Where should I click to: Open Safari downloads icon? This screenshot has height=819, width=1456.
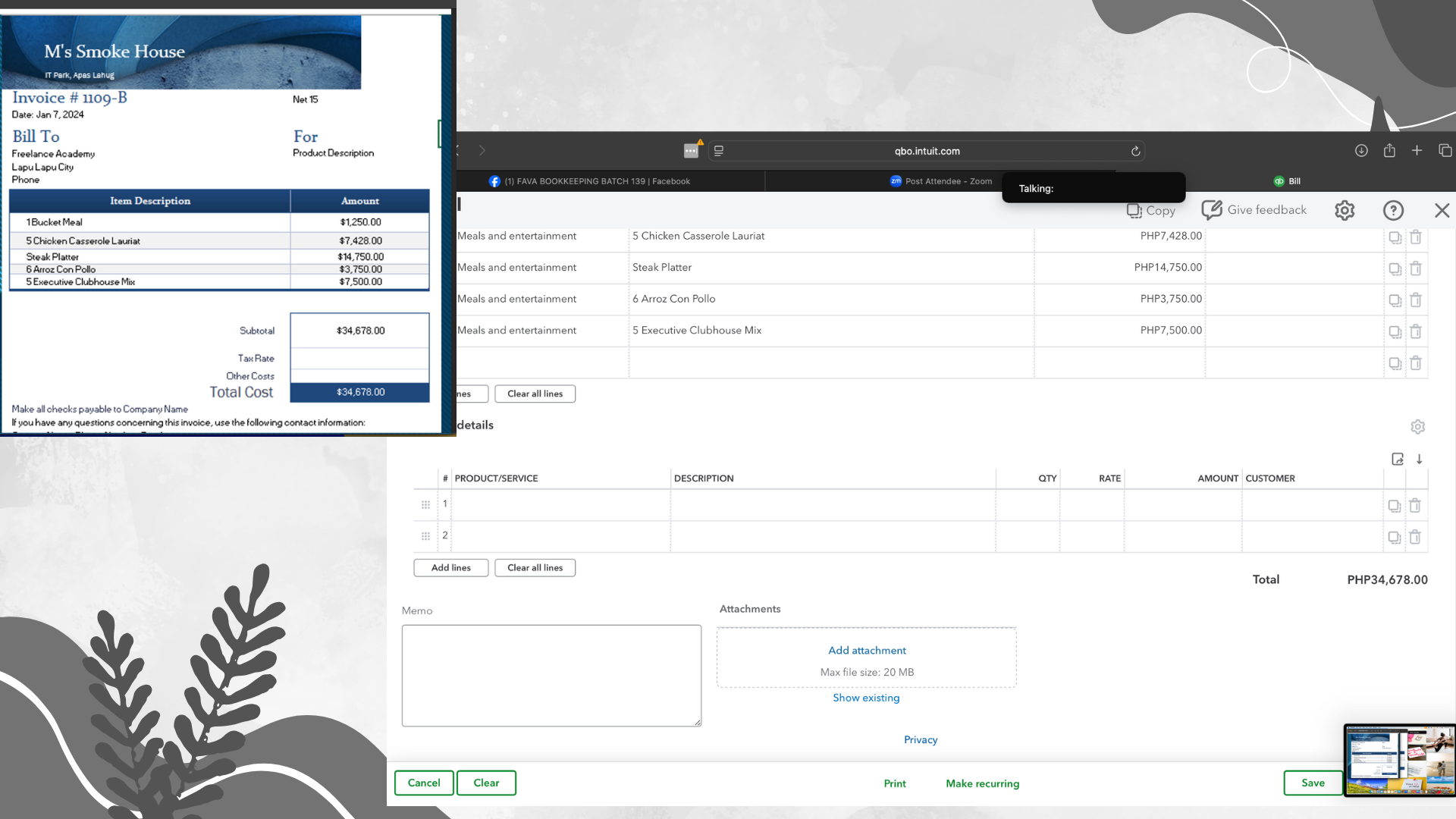point(1361,151)
